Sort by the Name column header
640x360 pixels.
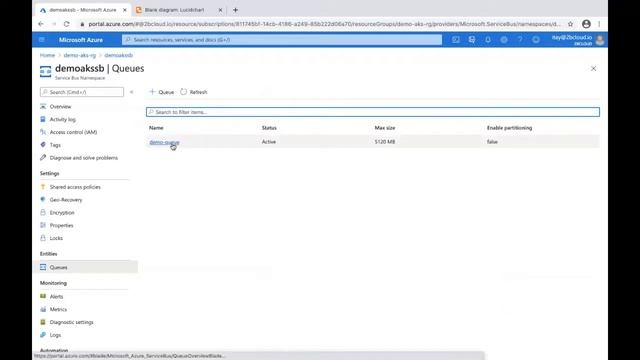click(x=156, y=128)
